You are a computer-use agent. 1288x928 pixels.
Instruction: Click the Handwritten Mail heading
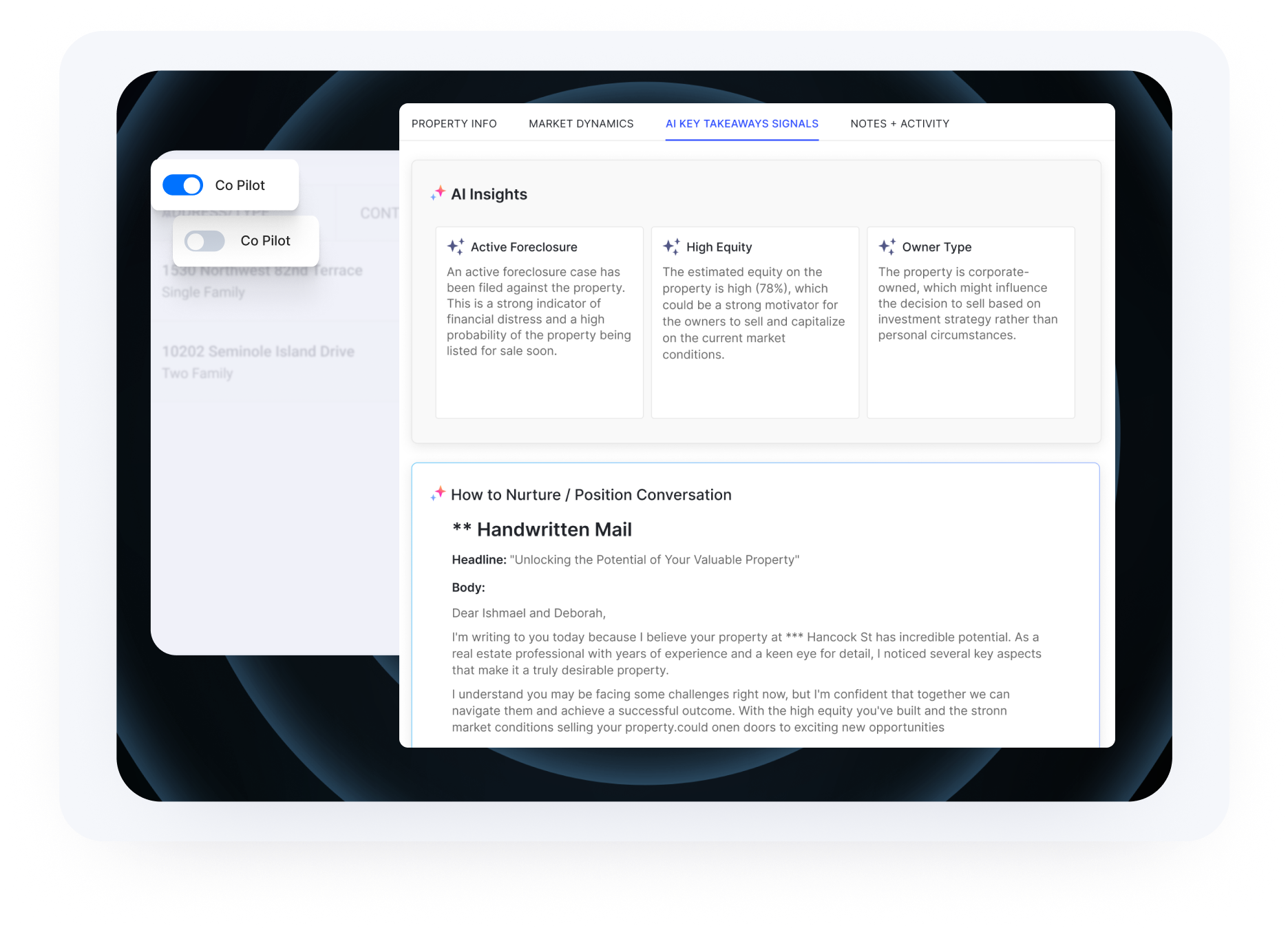[542, 529]
